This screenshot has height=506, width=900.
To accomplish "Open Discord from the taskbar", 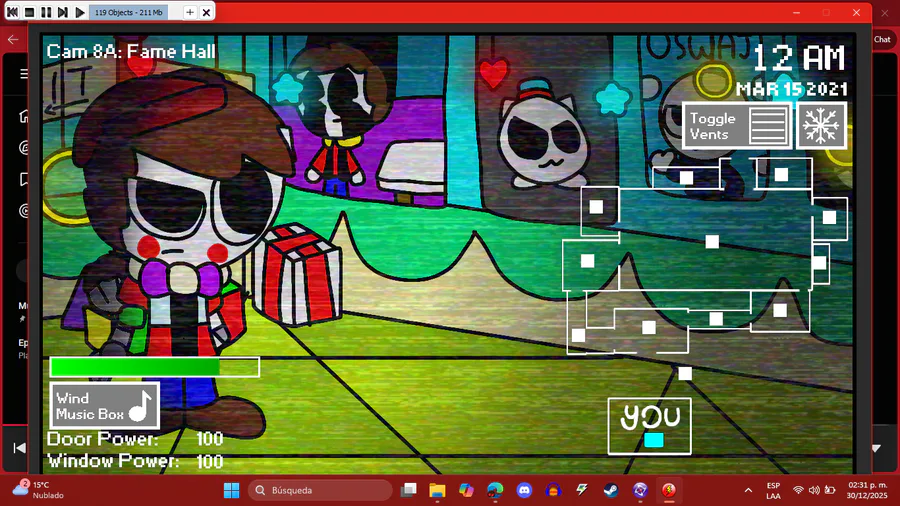I will (x=524, y=491).
